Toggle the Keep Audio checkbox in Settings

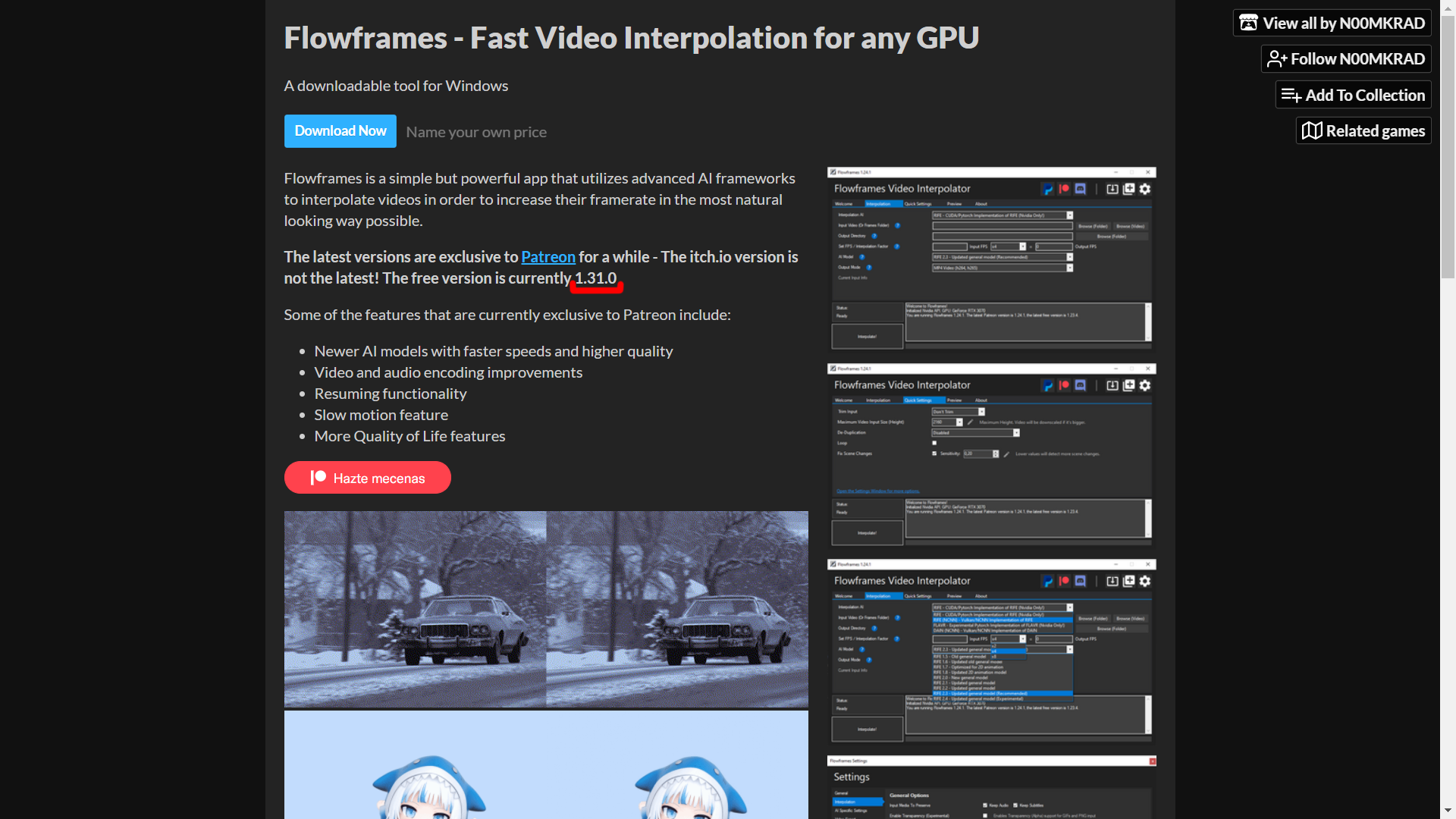pyautogui.click(x=984, y=805)
